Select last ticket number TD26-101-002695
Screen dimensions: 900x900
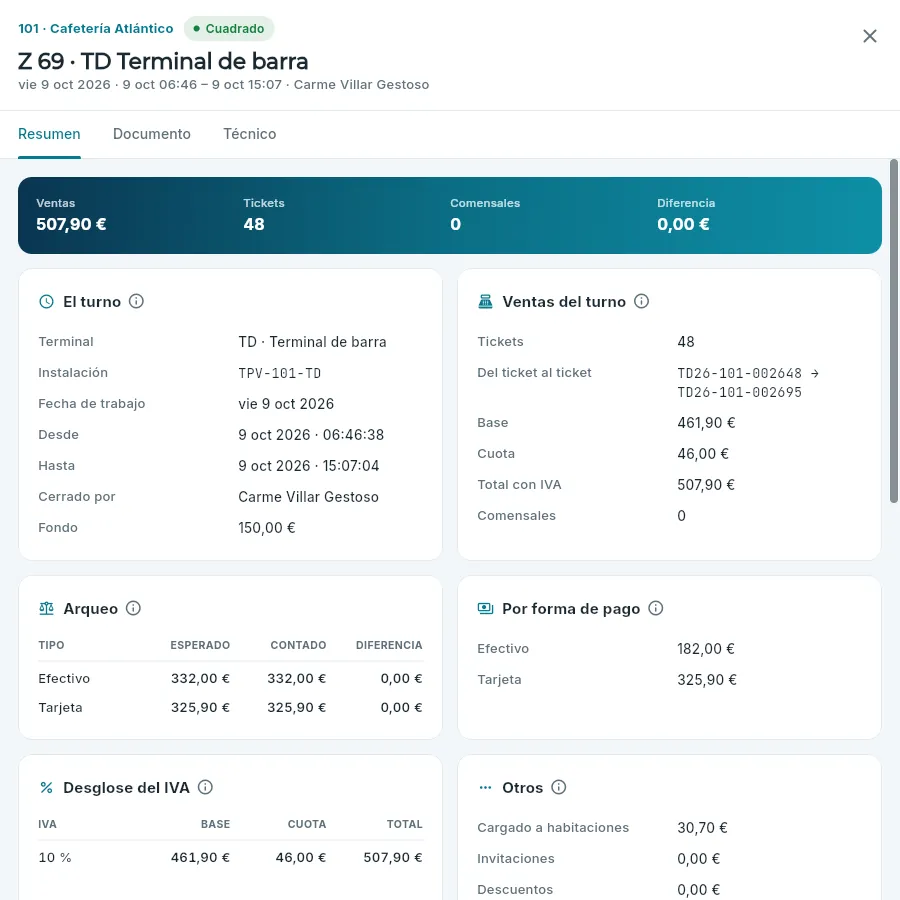point(739,393)
